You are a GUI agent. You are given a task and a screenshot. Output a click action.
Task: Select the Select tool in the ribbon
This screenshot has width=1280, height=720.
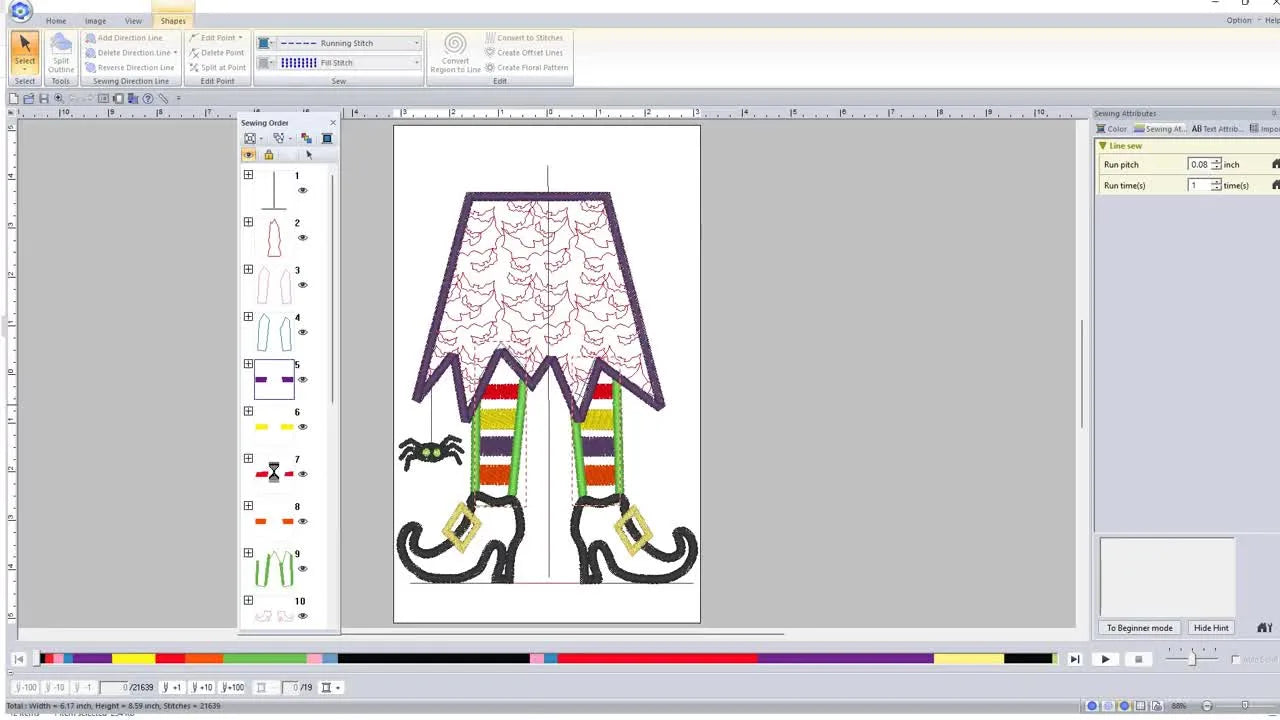(24, 50)
